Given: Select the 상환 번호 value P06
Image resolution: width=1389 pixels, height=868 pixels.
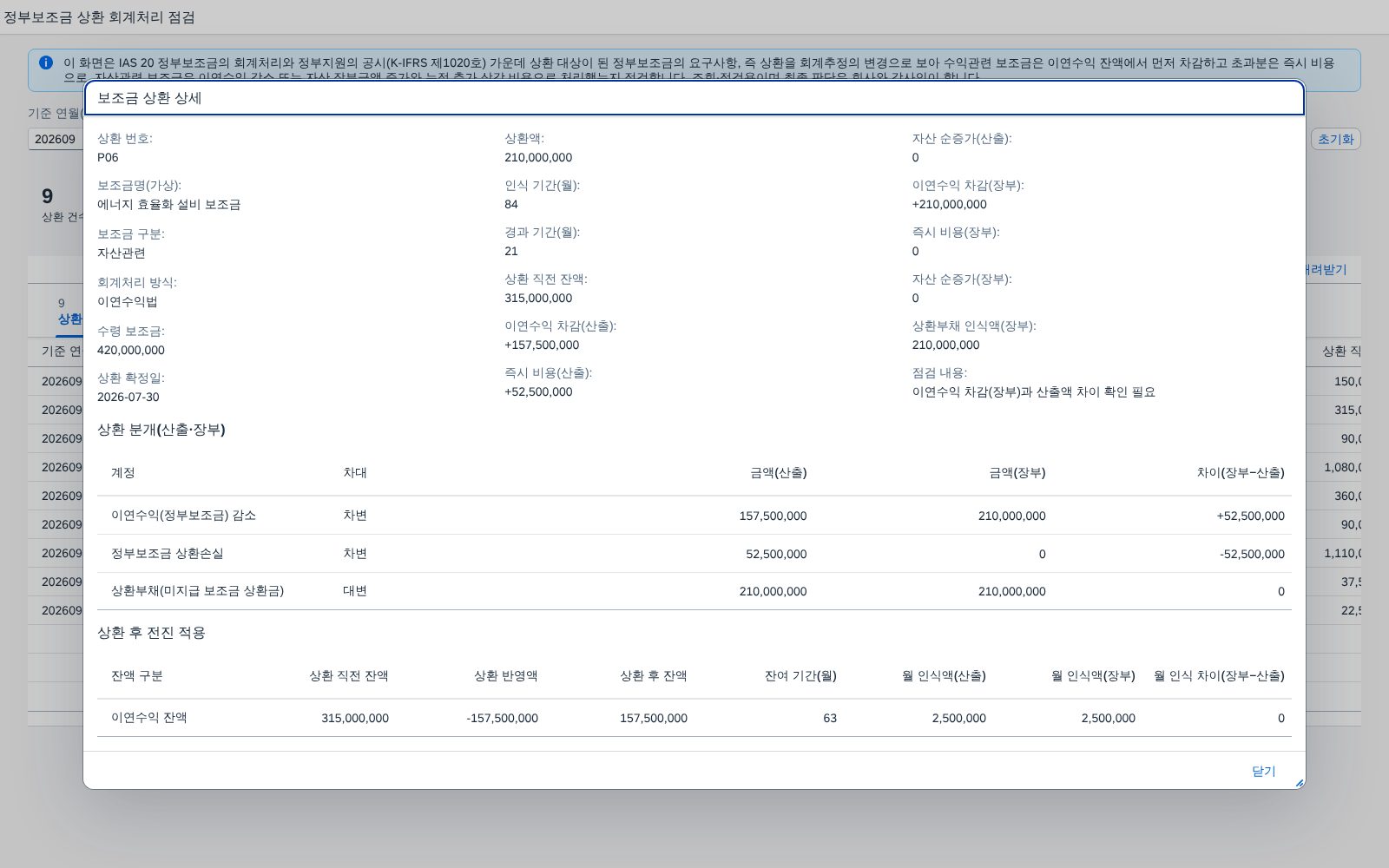Looking at the screenshot, I should tap(108, 157).
